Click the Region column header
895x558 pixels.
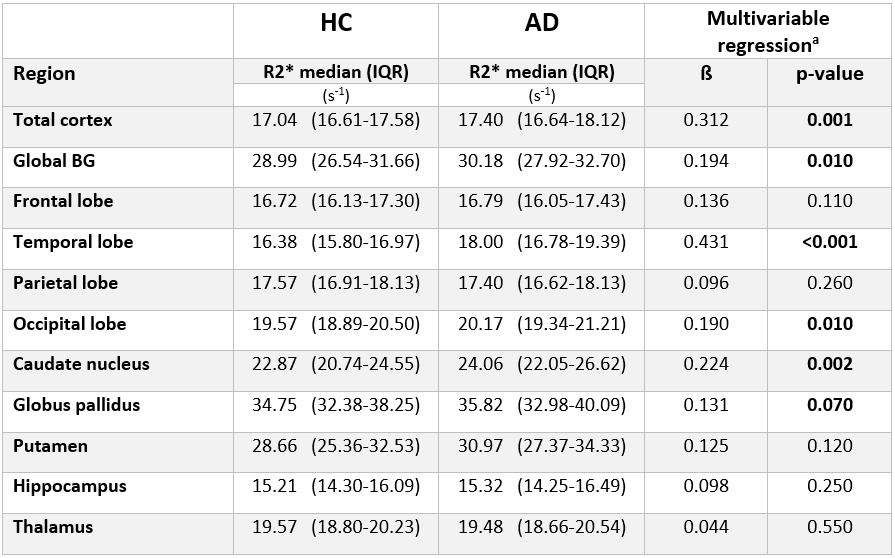click(44, 74)
